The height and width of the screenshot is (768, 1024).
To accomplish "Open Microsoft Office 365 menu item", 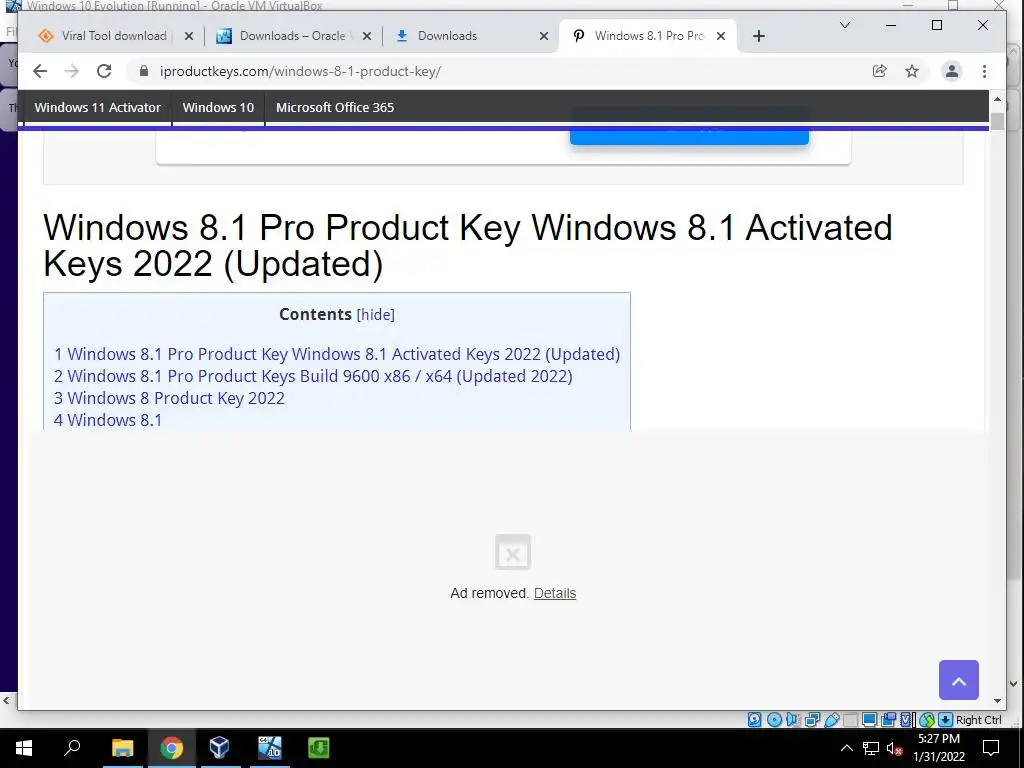I will click(x=335, y=107).
